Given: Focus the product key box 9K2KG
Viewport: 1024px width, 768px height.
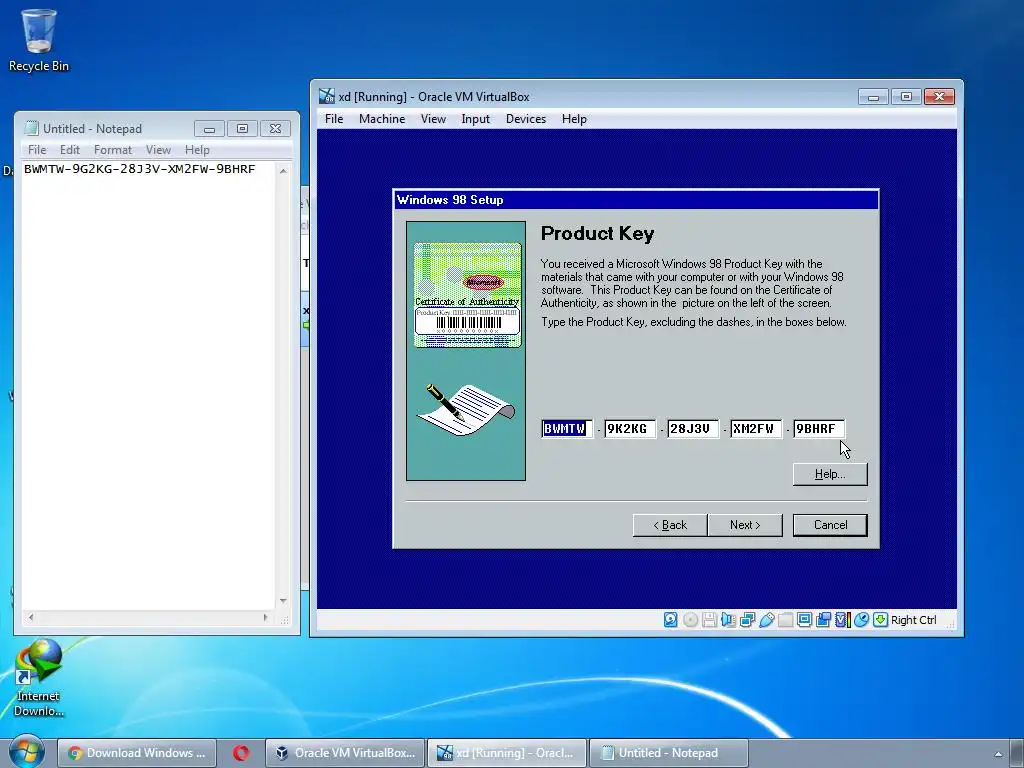Looking at the screenshot, I should pyautogui.click(x=630, y=428).
